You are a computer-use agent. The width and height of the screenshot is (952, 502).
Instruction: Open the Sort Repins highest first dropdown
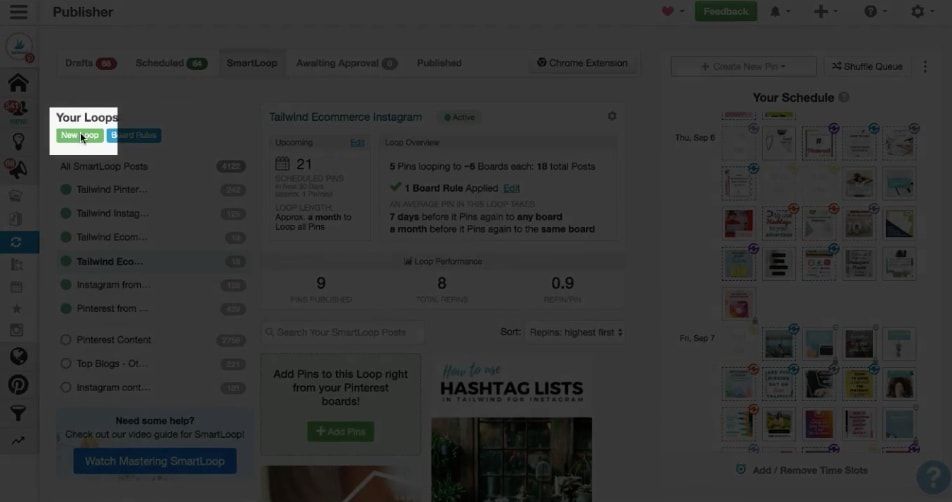[575, 332]
